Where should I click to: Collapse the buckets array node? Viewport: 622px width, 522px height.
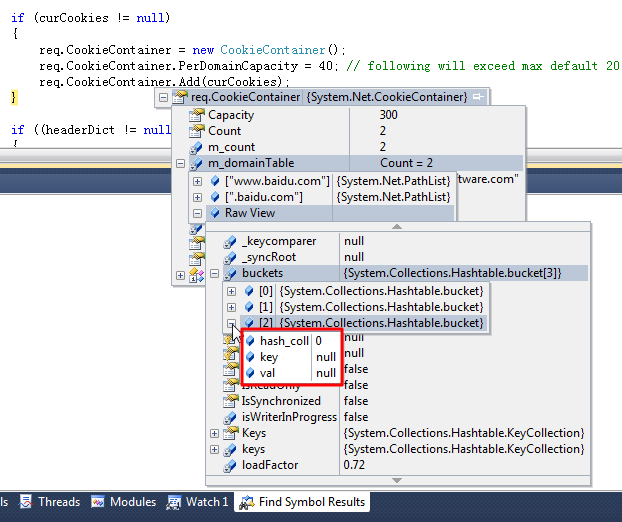pos(215,273)
